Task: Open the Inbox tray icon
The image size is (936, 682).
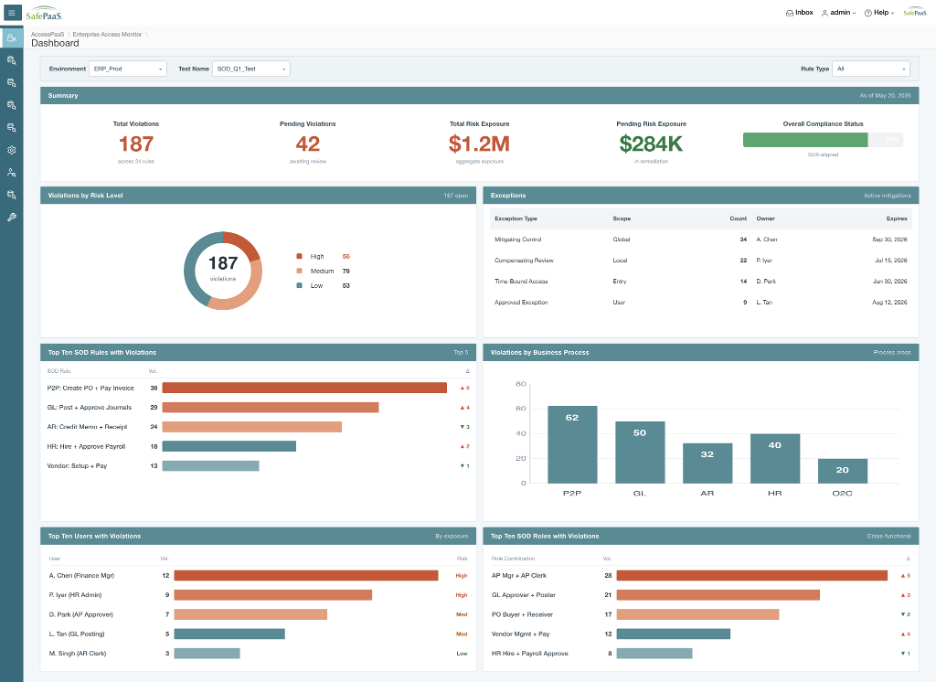Action: [x=790, y=13]
